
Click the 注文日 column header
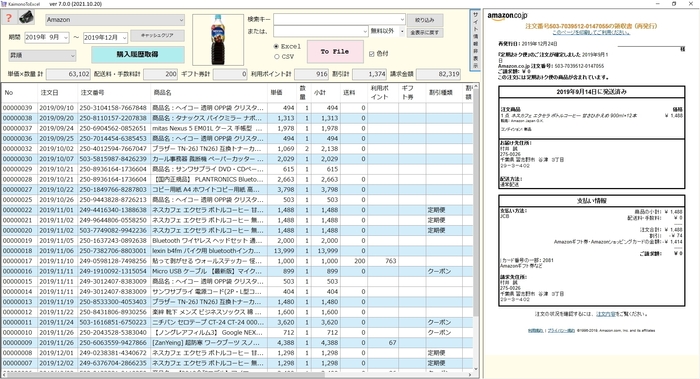tap(58, 92)
